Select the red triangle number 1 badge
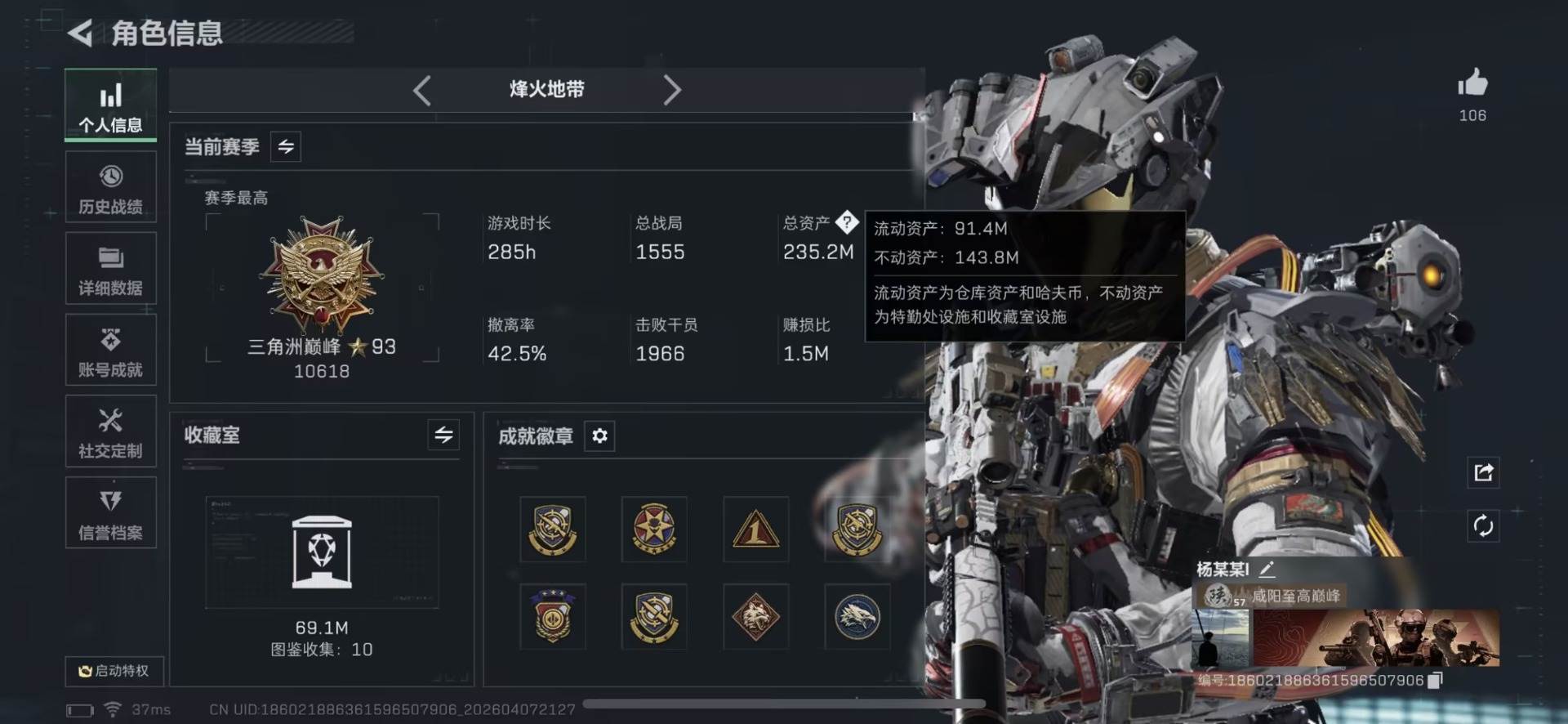This screenshot has width=1568, height=724. tap(755, 530)
